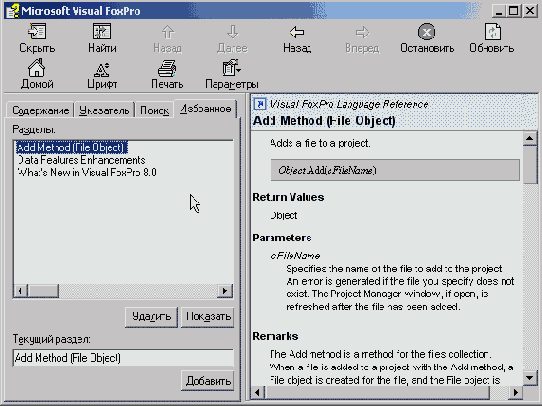Screen dimensions: 542x406
Task: Click the Удалить button
Action: click(x=151, y=317)
